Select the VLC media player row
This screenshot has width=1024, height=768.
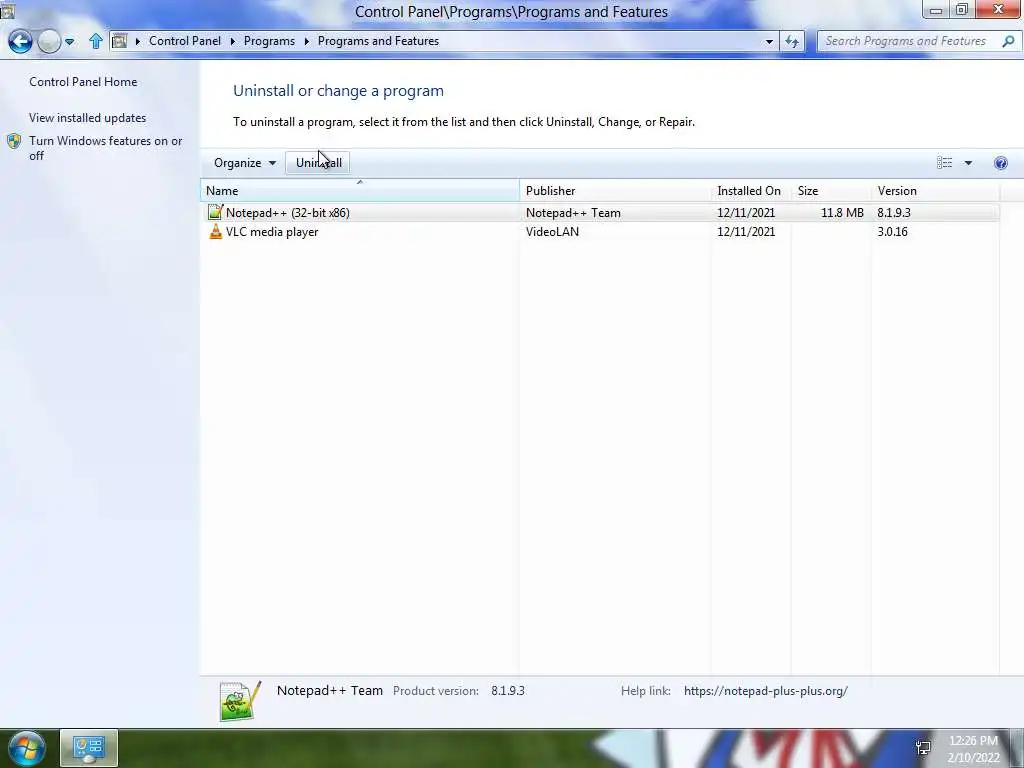[x=600, y=232]
